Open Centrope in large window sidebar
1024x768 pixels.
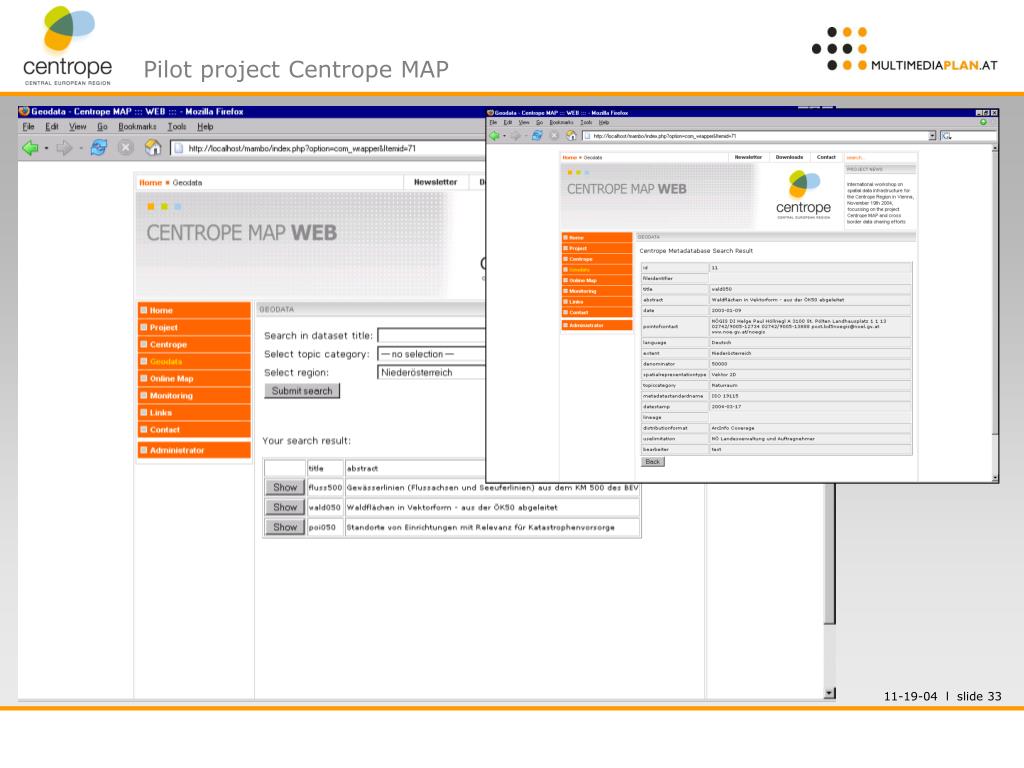click(194, 344)
